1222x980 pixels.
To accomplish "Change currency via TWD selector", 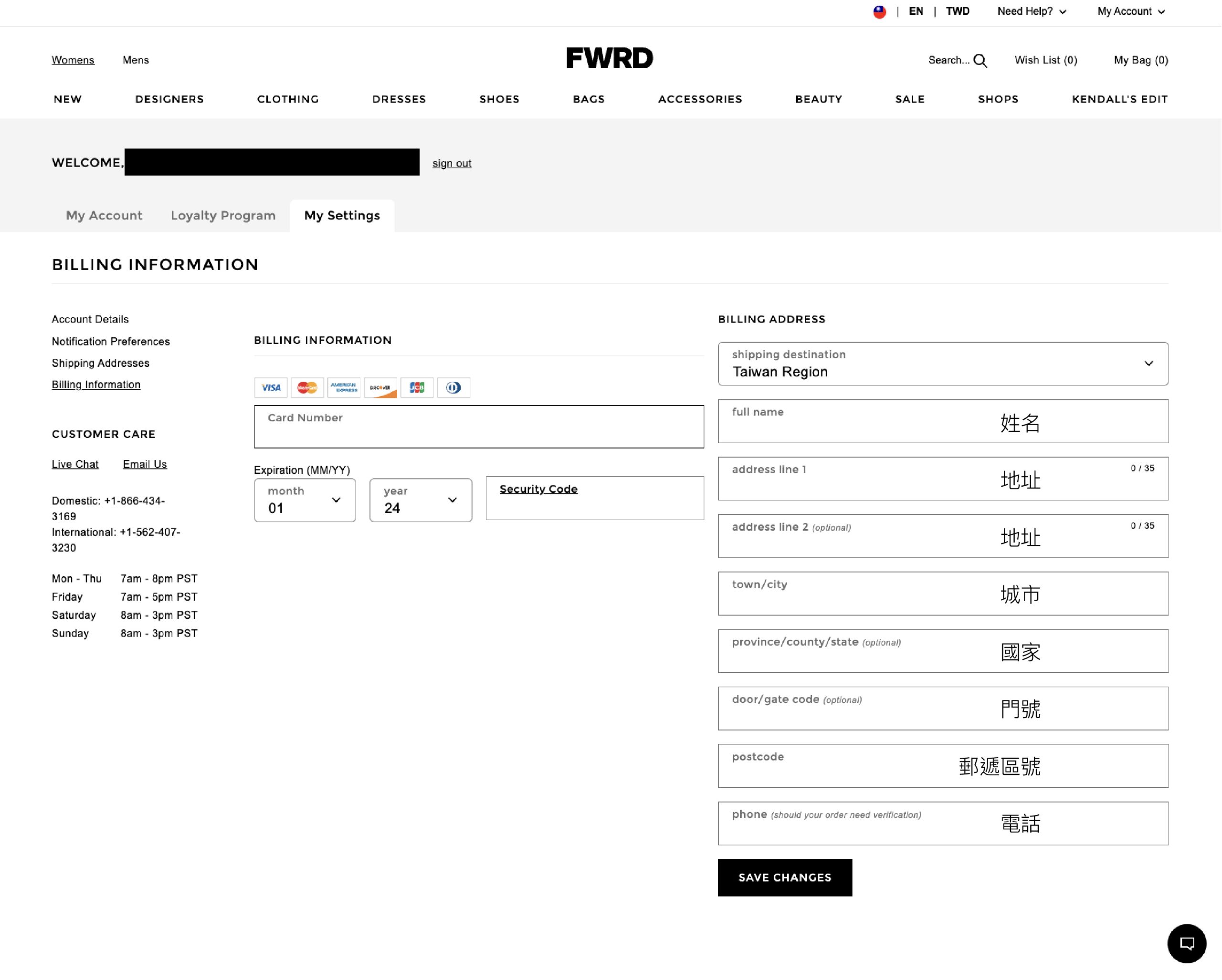I will pos(957,11).
